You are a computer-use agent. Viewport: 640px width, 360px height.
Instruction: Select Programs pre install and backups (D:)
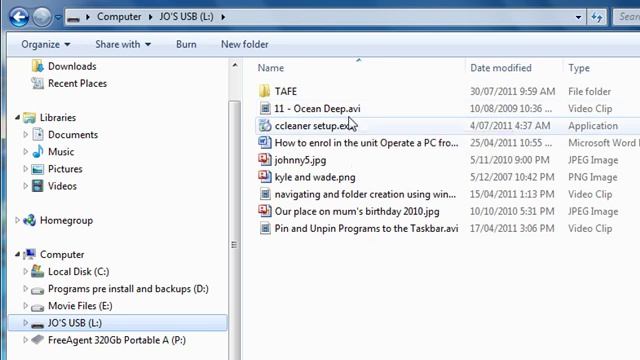128,289
